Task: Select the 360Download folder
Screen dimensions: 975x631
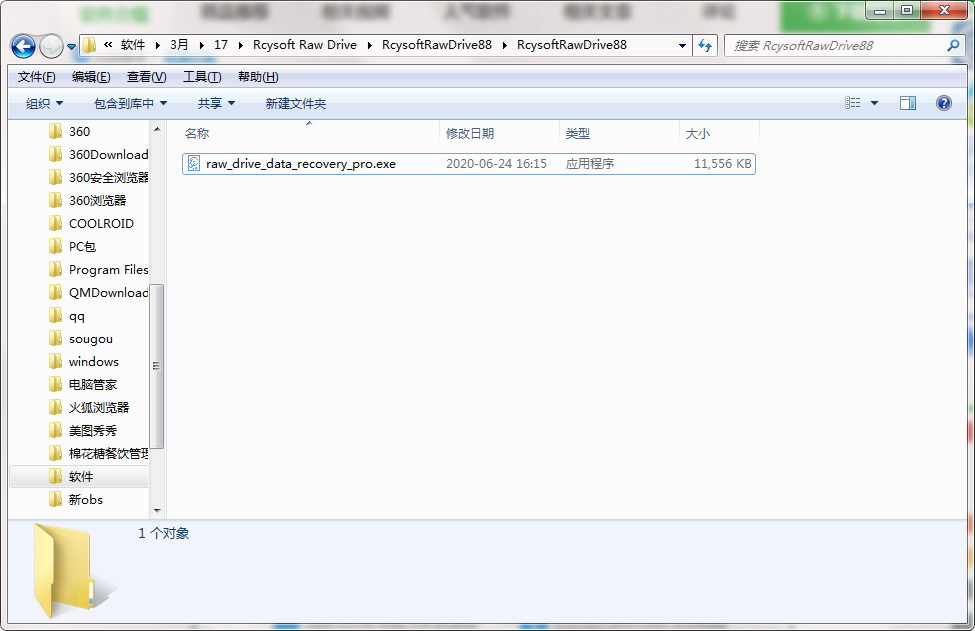Action: point(108,155)
